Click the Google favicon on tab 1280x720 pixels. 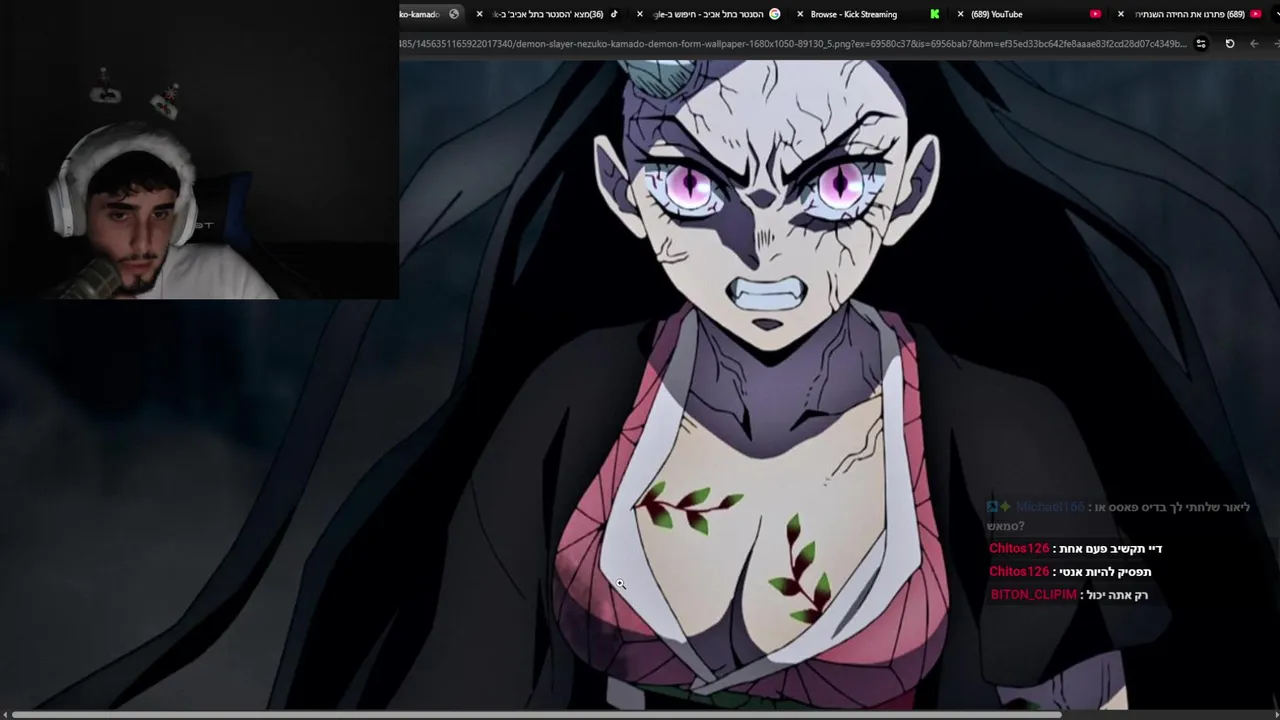pyautogui.click(x=774, y=14)
